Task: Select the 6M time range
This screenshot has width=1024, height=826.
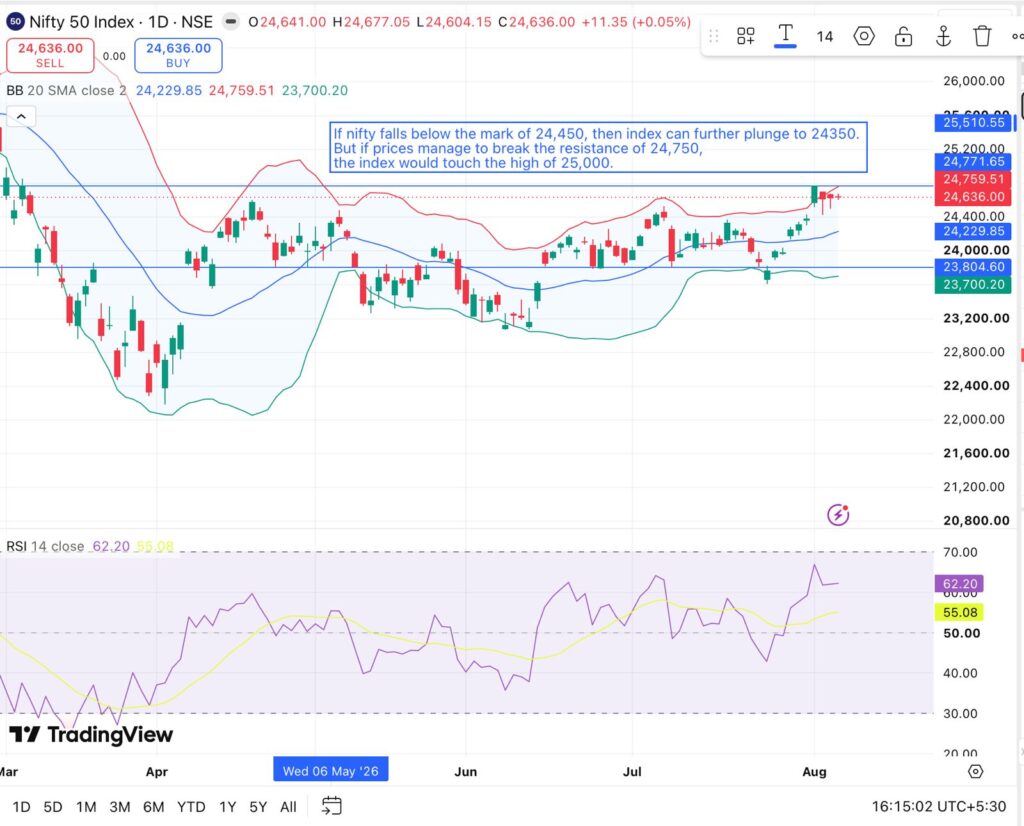Action: (x=153, y=807)
